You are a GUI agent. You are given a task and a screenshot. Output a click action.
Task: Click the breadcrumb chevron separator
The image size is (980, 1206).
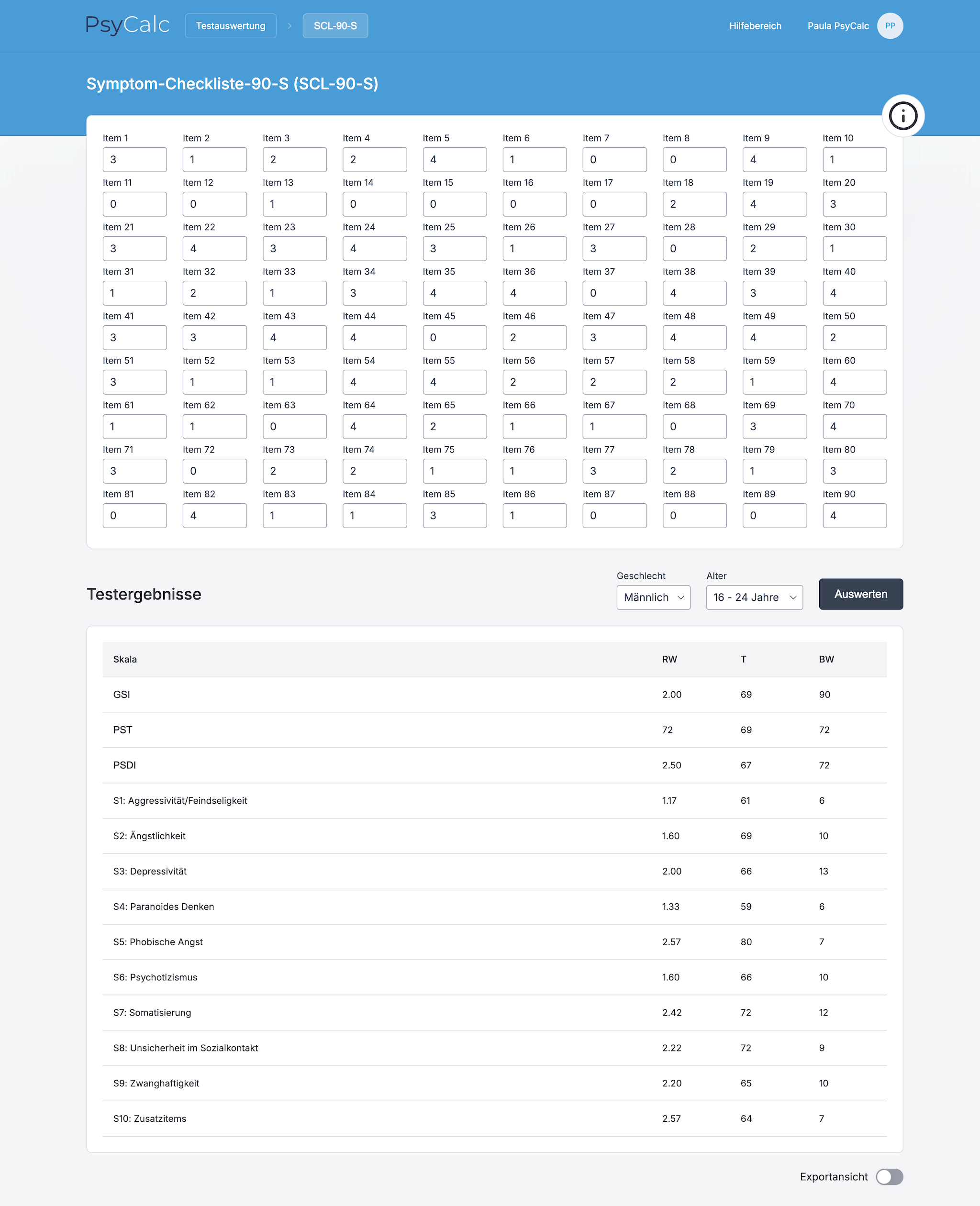pos(290,26)
